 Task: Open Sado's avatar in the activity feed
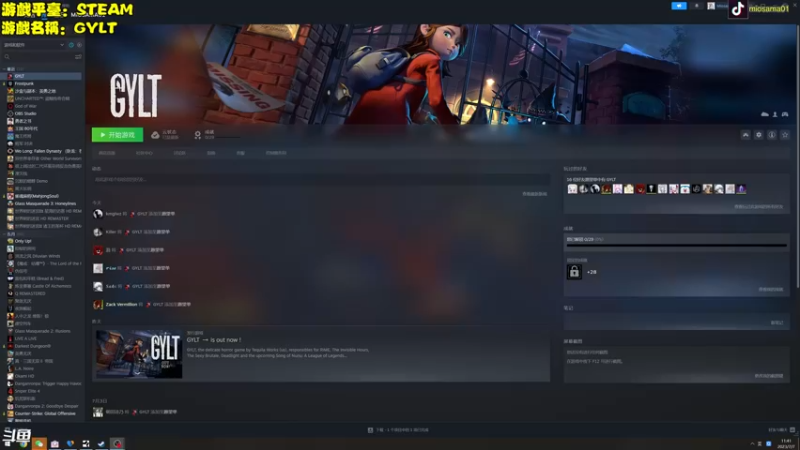98,287
